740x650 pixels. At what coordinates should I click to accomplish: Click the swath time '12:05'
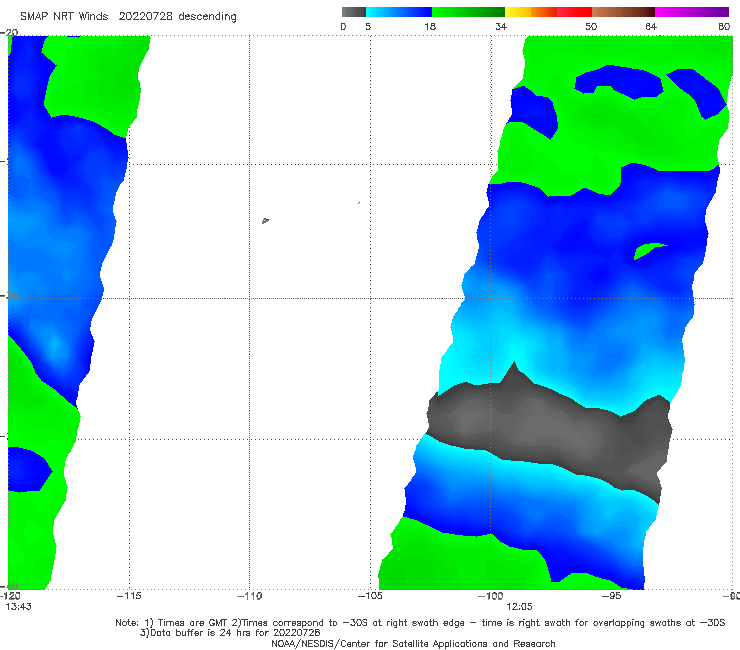[x=519, y=607]
